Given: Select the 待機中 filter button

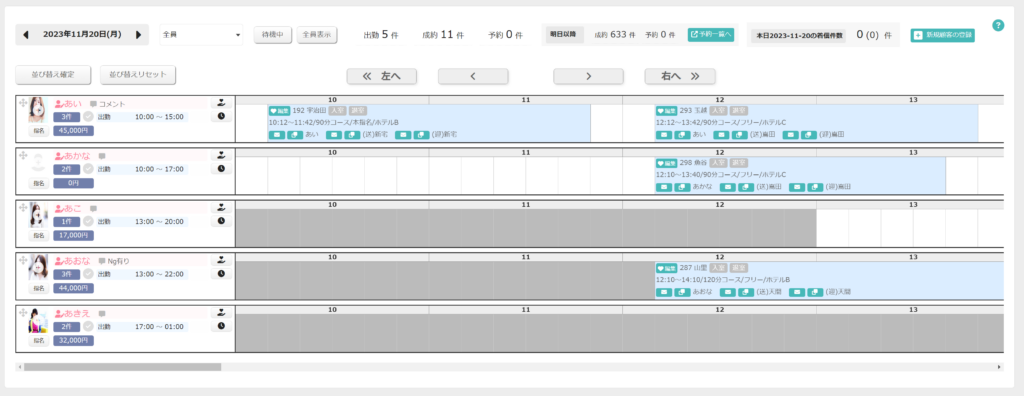Looking at the screenshot, I should 273,35.
